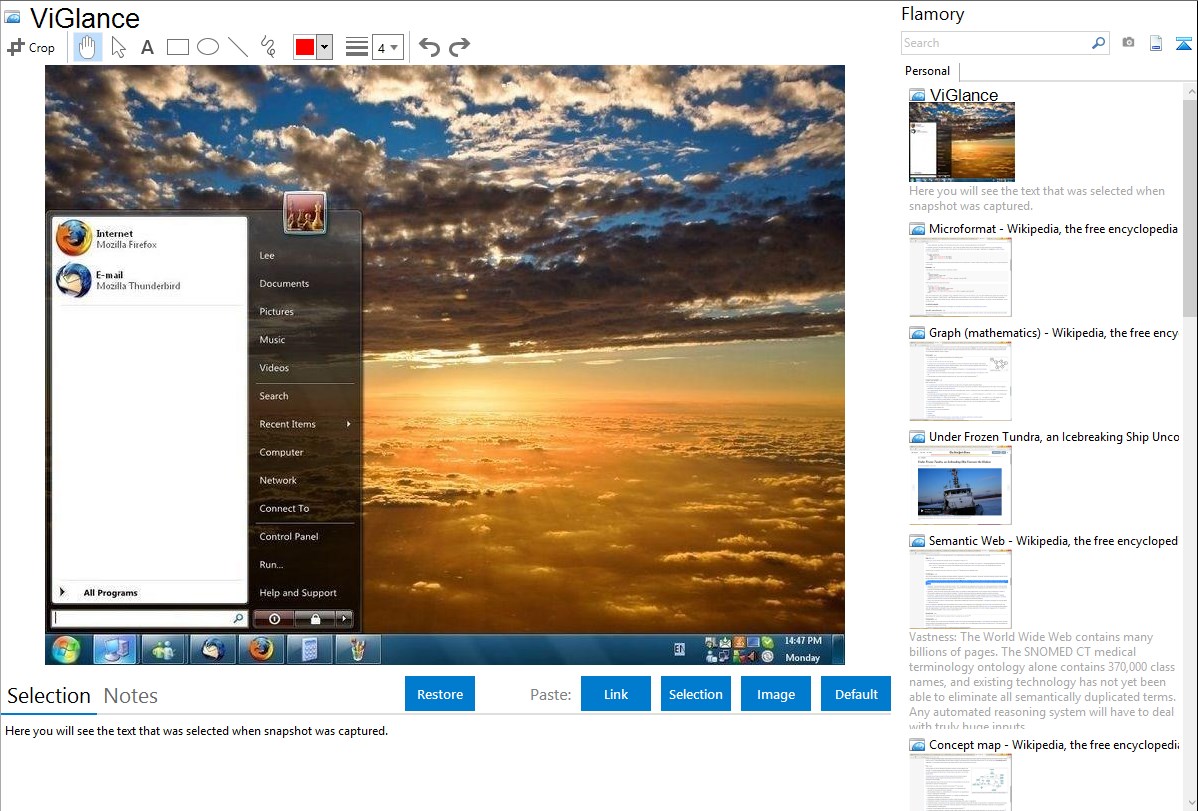Select the Crop tool
This screenshot has width=1198, height=811.
pos(31,47)
